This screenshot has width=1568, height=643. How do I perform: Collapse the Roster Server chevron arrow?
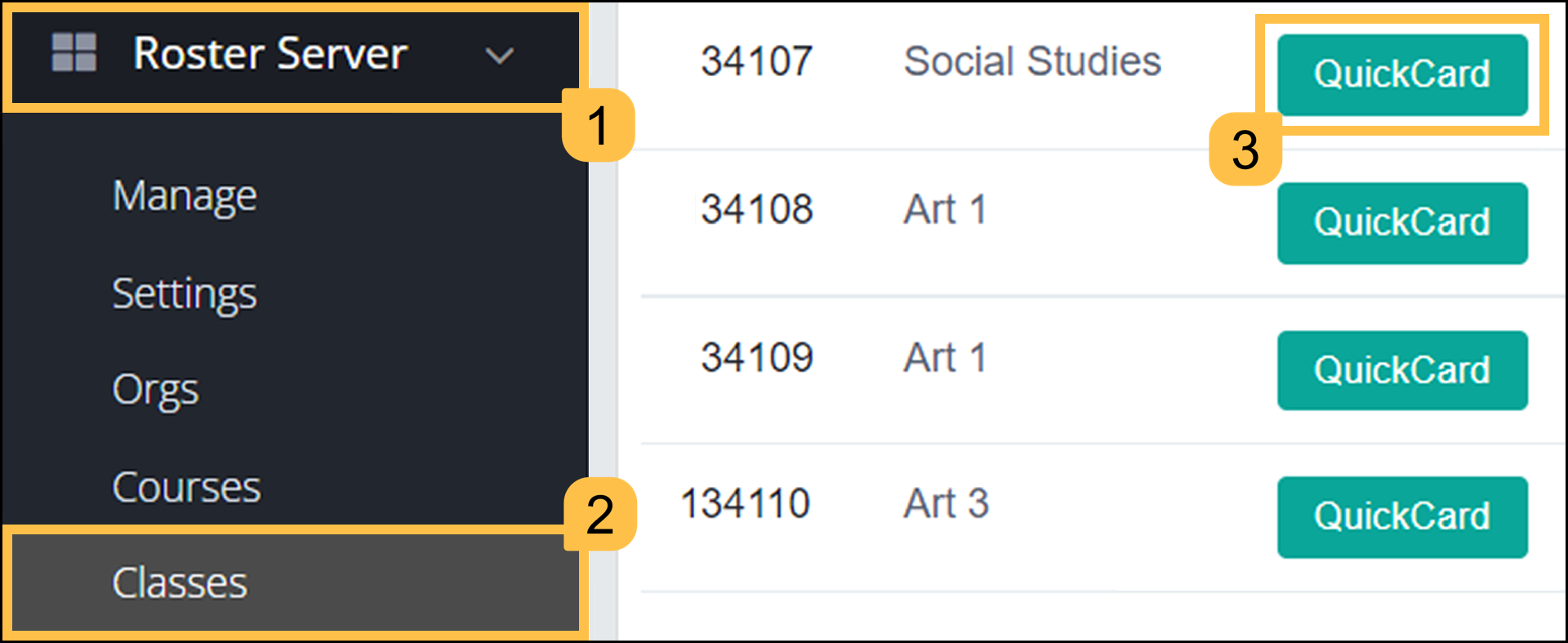pos(499,56)
